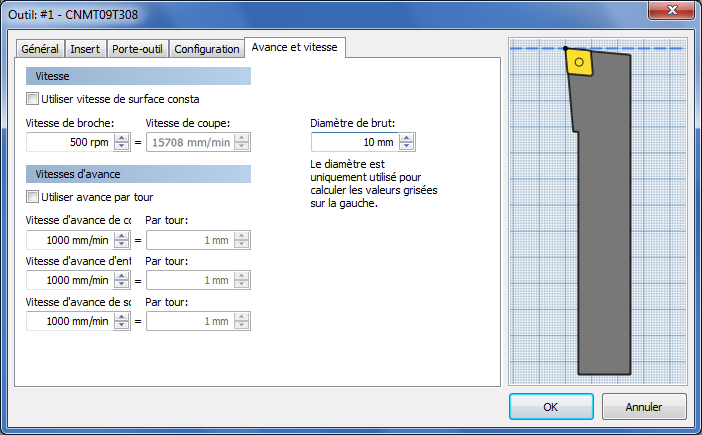702x435 pixels.
Task: Focus the Diamètre de brut field
Action: [355, 142]
